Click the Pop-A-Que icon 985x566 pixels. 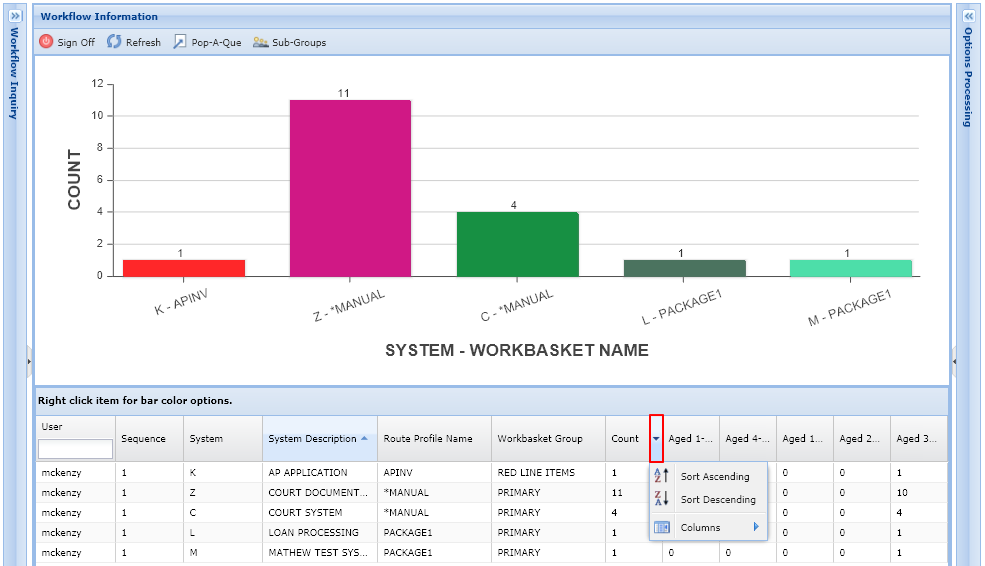[x=180, y=41]
